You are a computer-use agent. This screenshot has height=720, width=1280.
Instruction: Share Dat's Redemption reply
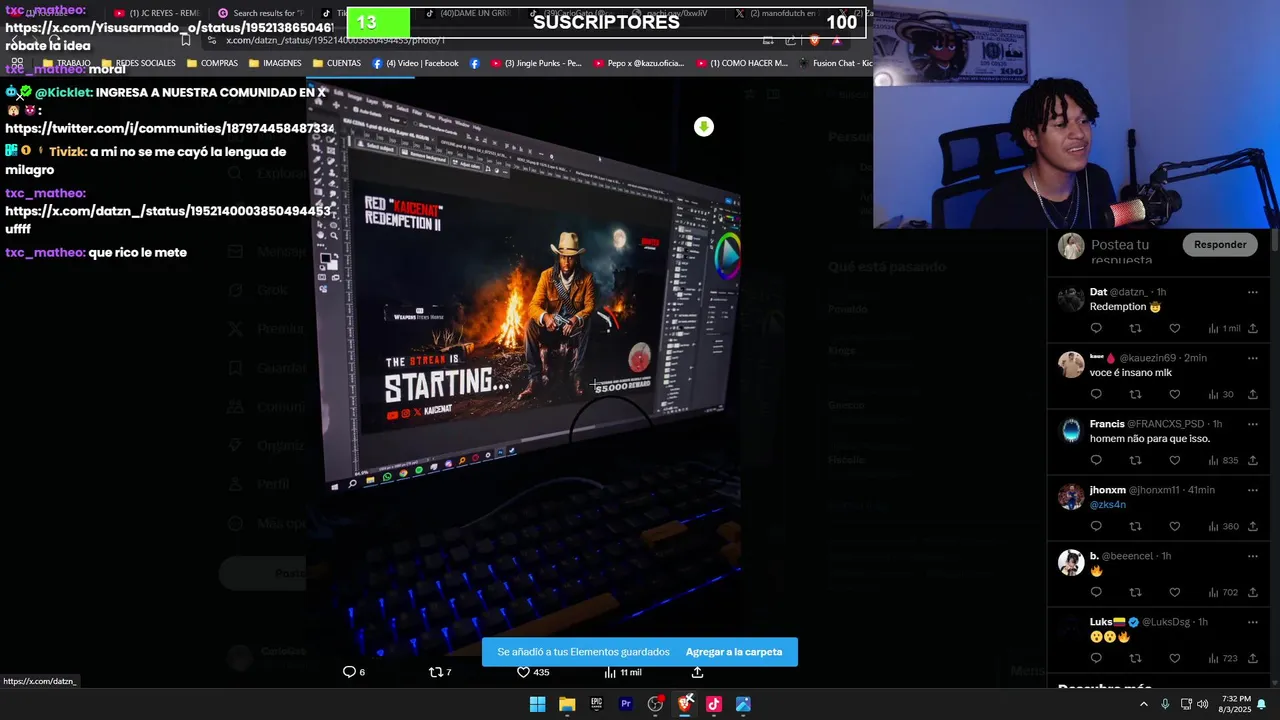(1252, 328)
